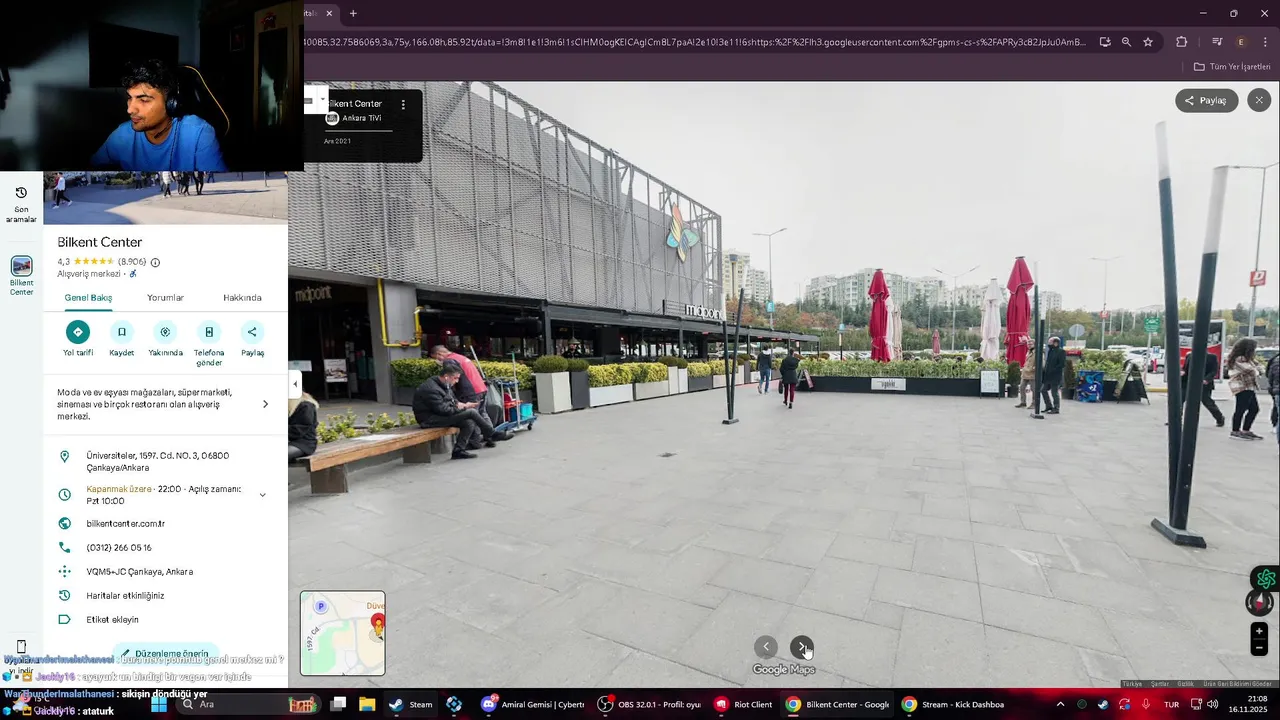Expand the place description chevron

click(265, 404)
